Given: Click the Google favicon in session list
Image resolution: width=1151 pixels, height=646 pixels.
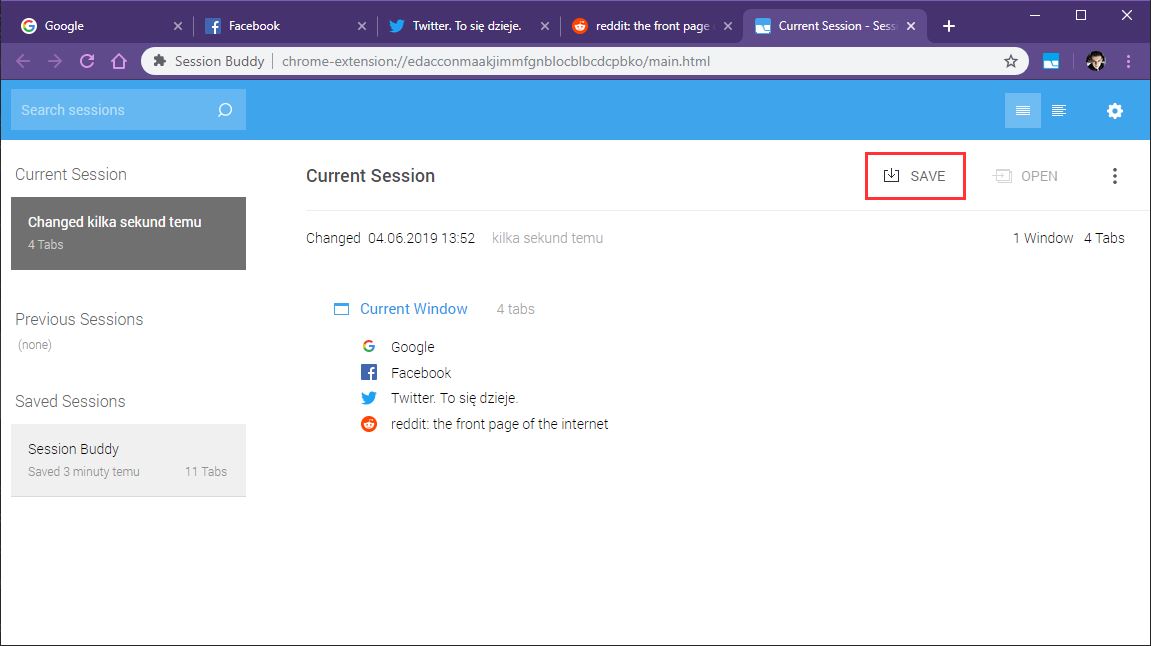Looking at the screenshot, I should (x=368, y=346).
